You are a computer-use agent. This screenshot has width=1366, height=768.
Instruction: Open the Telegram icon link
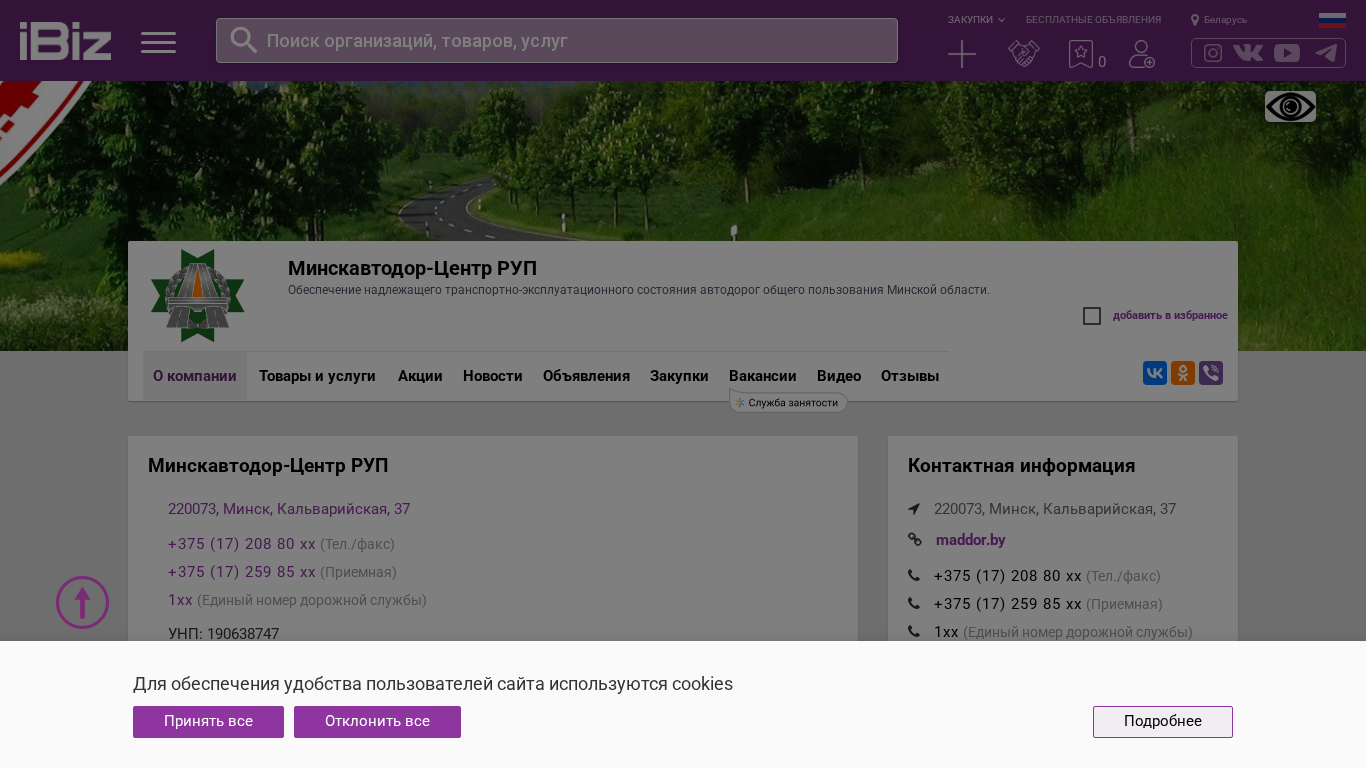tap(1326, 53)
